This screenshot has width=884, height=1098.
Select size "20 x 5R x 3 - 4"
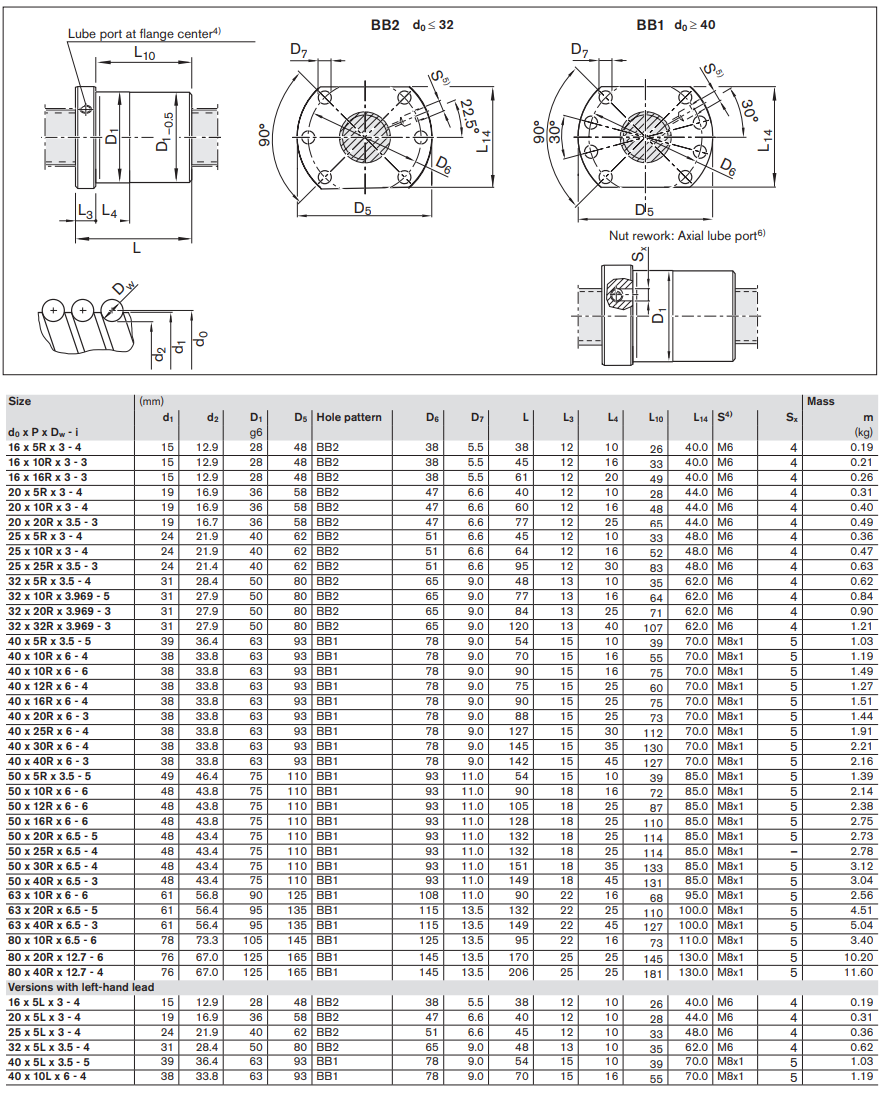(x=45, y=492)
